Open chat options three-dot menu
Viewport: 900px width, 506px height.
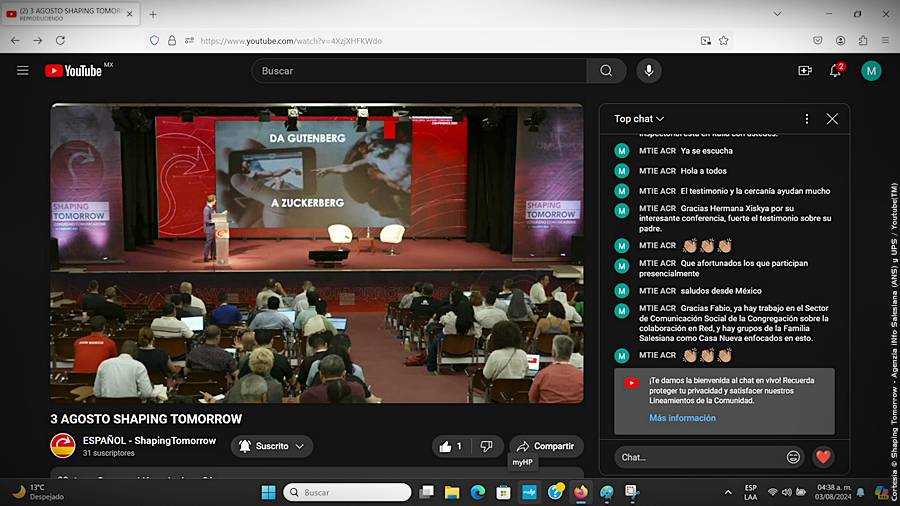coord(806,119)
